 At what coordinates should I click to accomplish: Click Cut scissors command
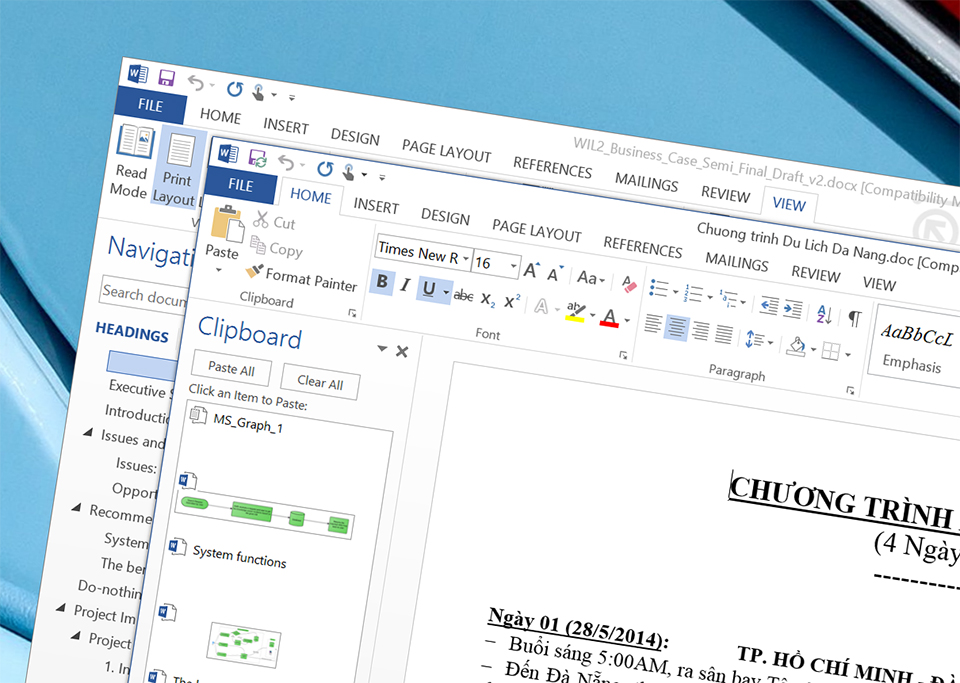(274, 221)
